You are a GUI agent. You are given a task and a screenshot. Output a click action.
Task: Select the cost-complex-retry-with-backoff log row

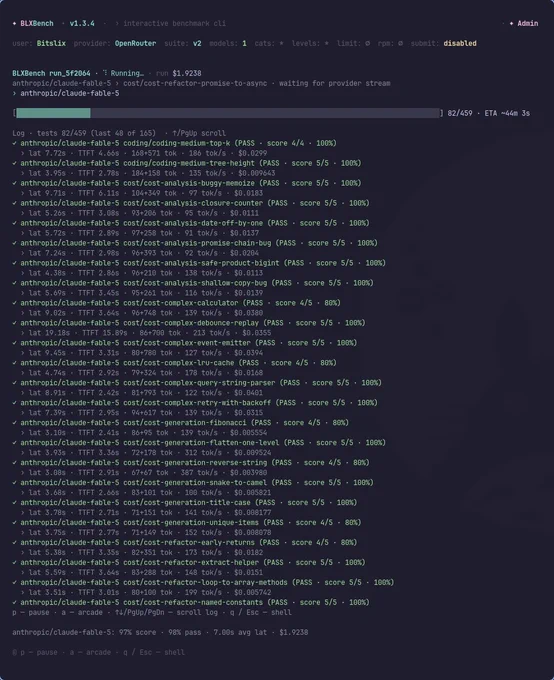point(195,402)
